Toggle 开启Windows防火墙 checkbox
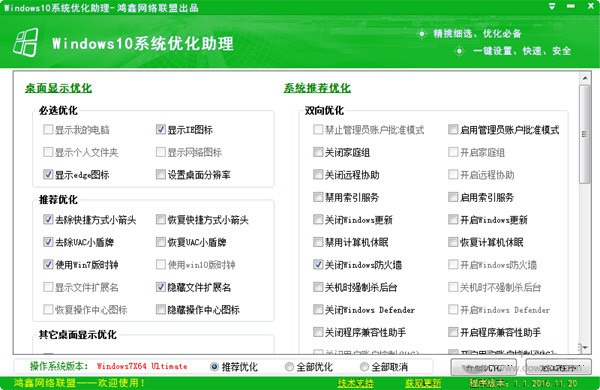600x390 pixels. [453, 264]
